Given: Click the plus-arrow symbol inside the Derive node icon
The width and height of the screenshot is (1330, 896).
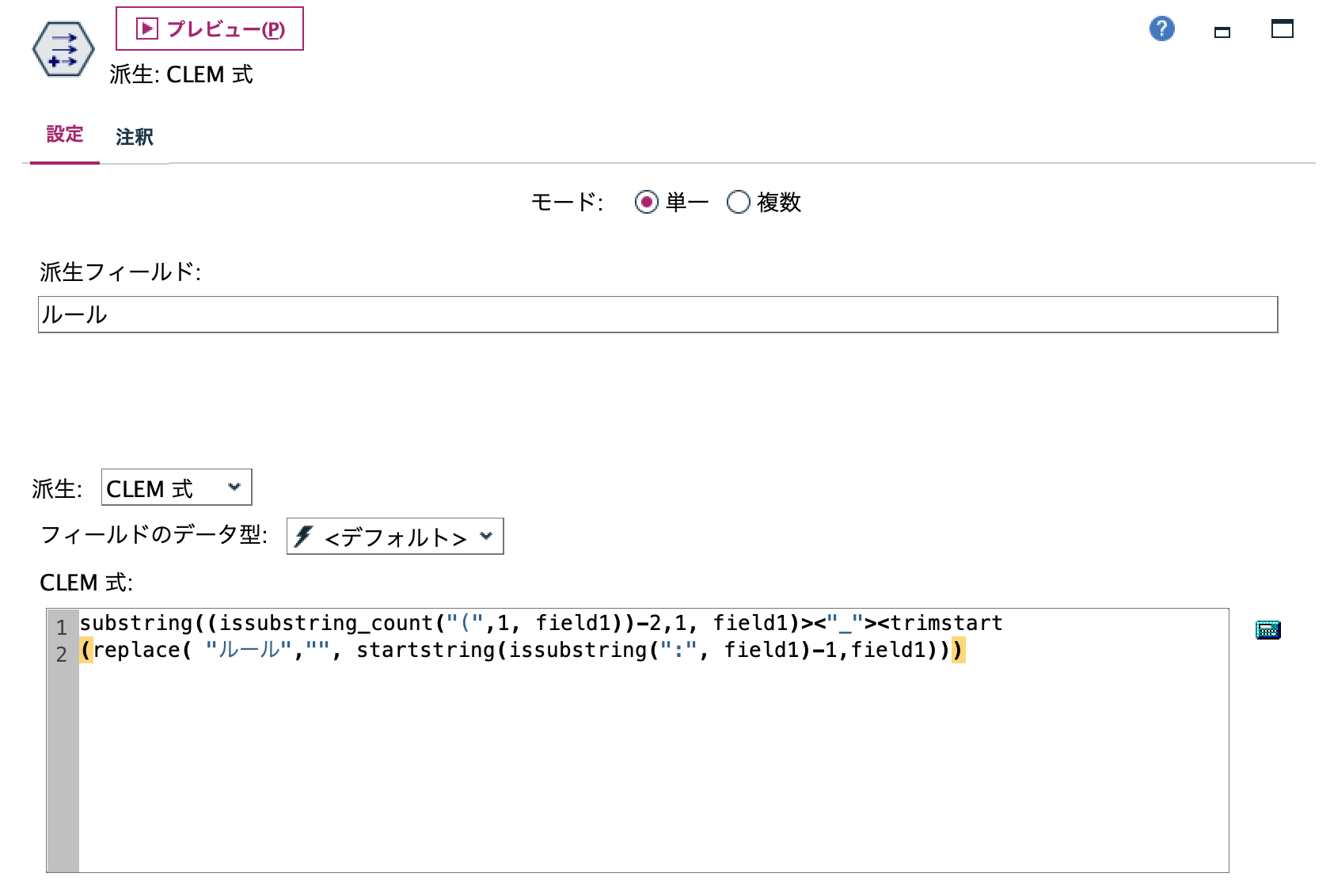Looking at the screenshot, I should tap(55, 61).
